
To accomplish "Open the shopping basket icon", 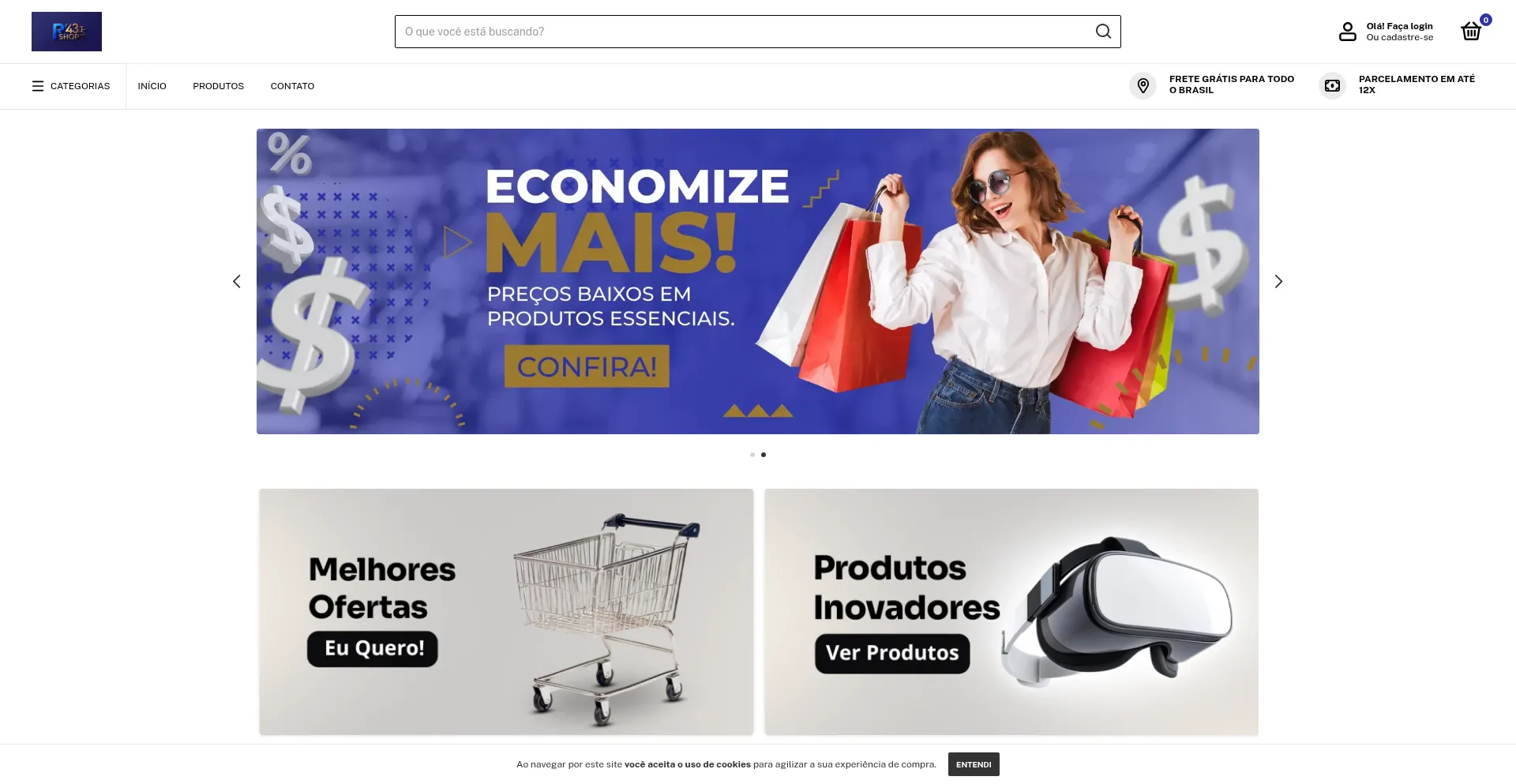I will point(1470,32).
